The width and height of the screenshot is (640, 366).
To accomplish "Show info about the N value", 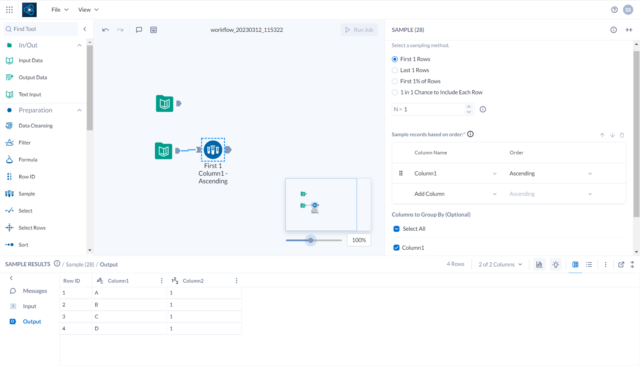I will coord(483,109).
